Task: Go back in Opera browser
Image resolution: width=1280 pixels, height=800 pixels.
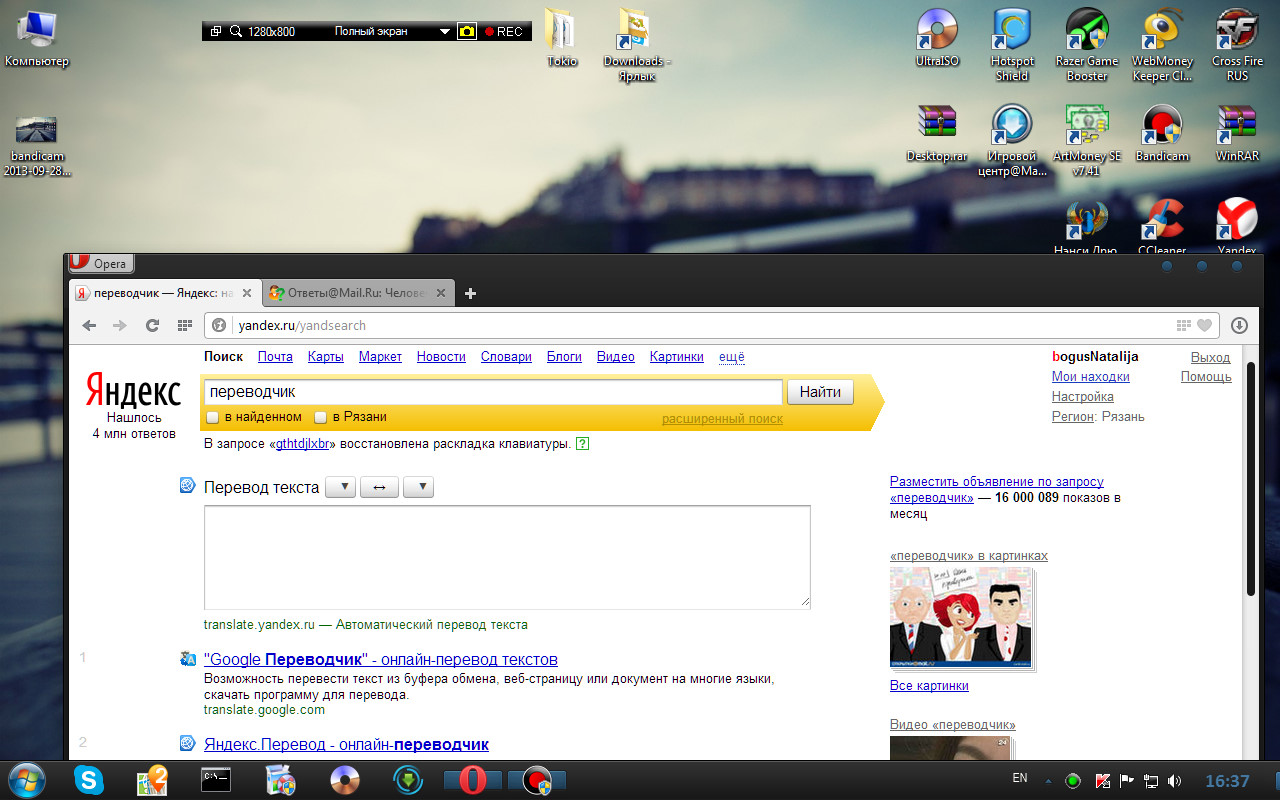Action: 89,325
